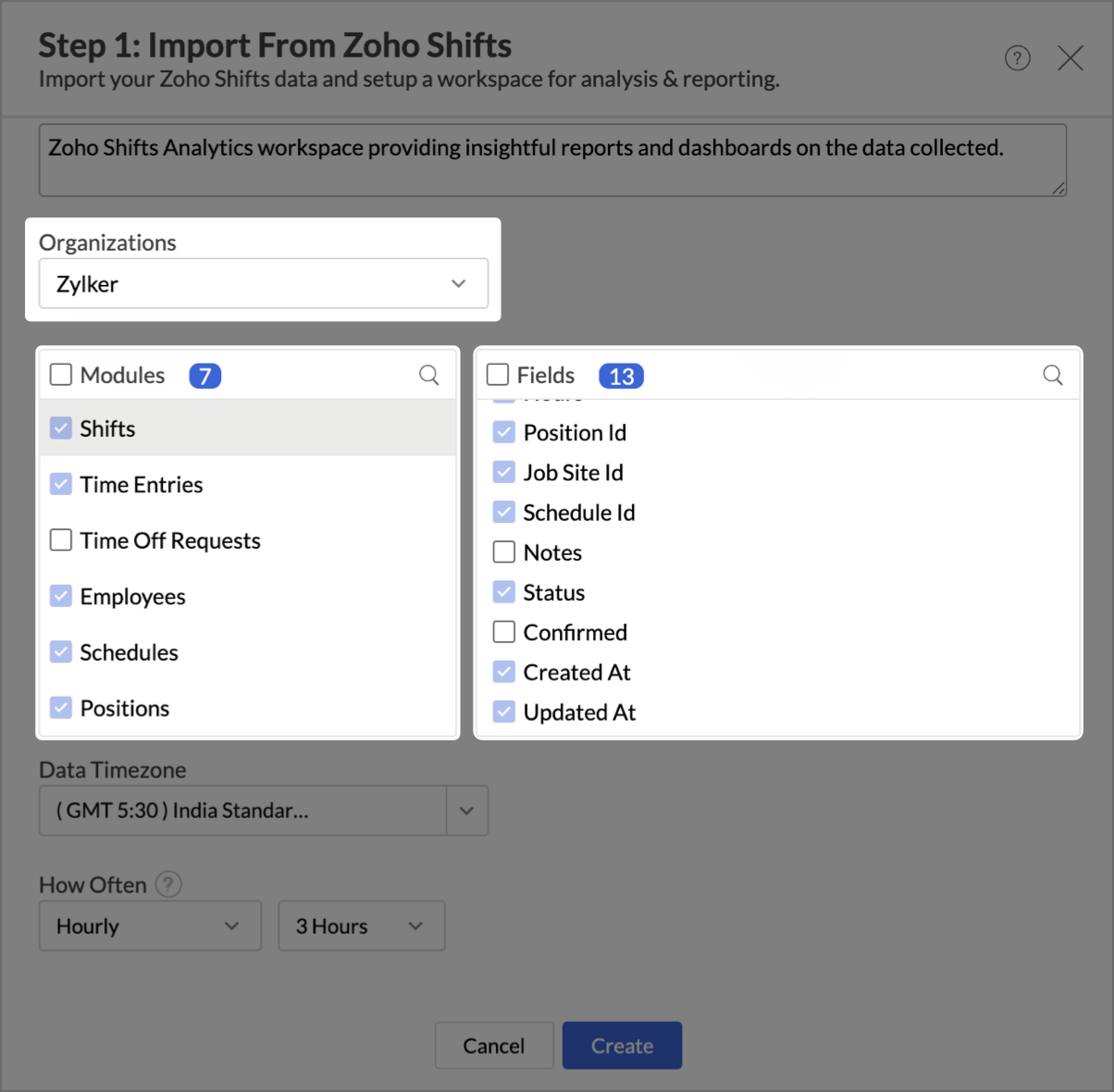
Task: Open the Hourly frequency dropdown
Action: [x=150, y=925]
